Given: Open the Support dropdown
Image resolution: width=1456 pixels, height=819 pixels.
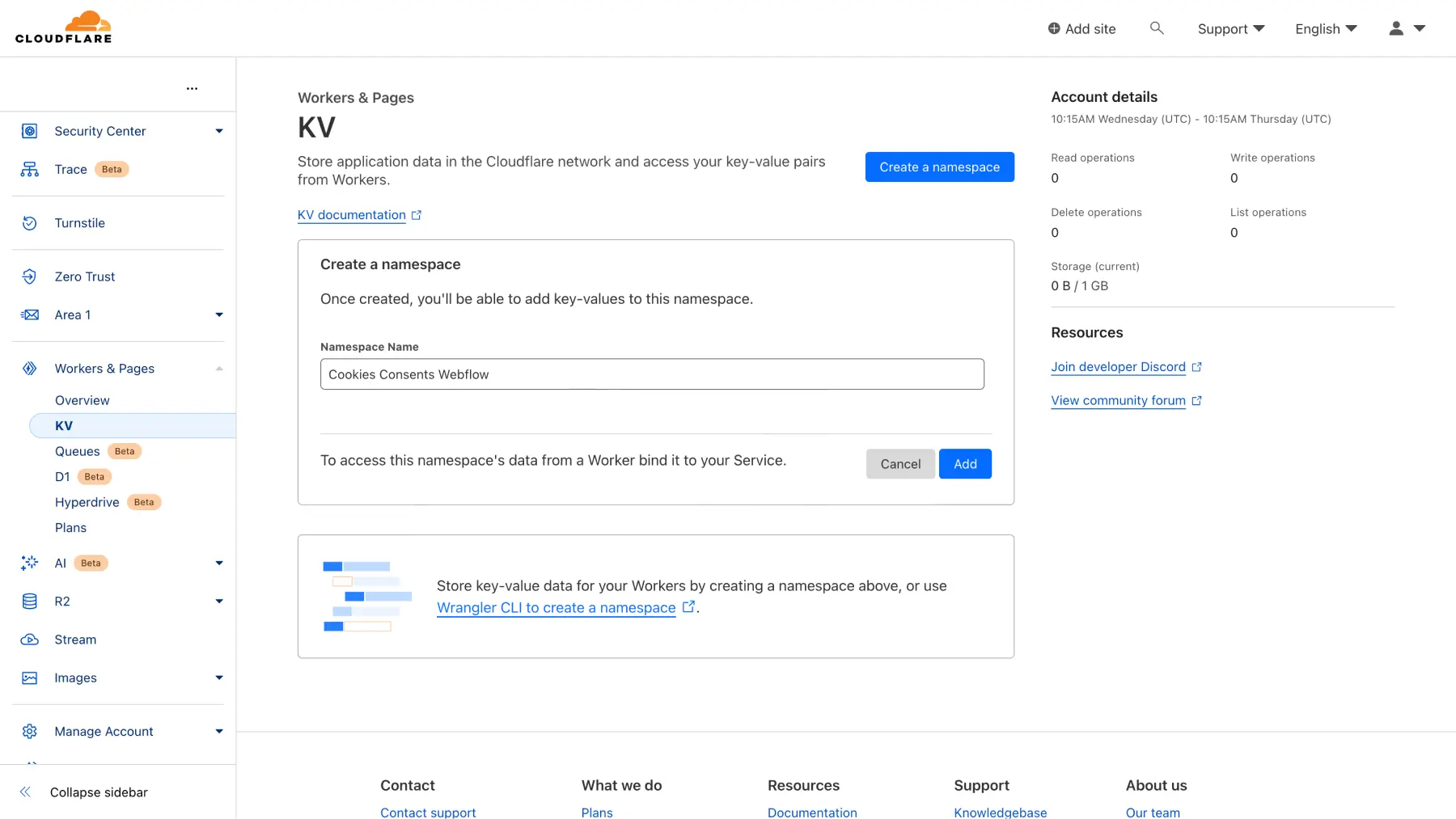Looking at the screenshot, I should point(1231,29).
